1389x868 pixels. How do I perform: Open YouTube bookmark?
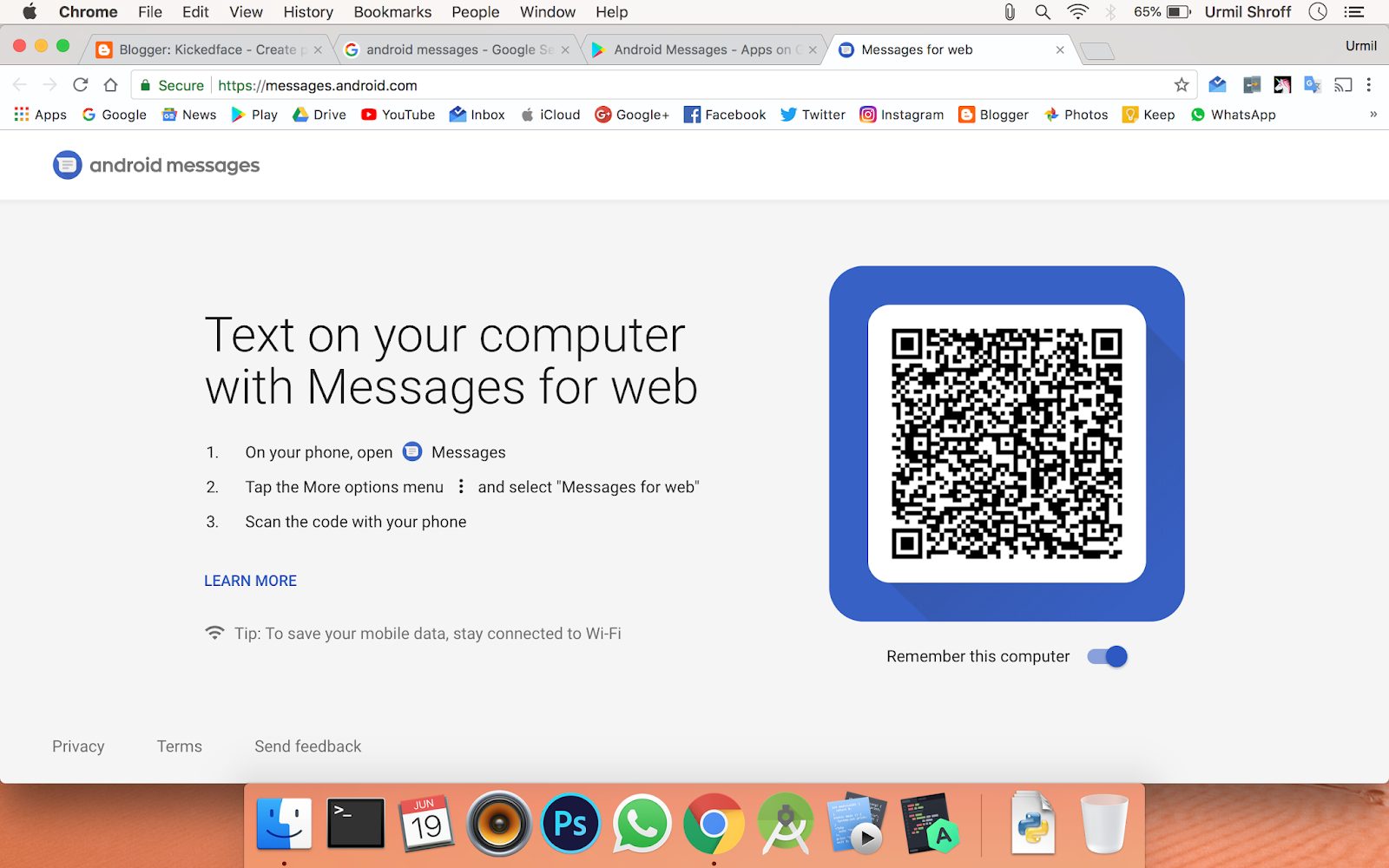pyautogui.click(x=398, y=115)
